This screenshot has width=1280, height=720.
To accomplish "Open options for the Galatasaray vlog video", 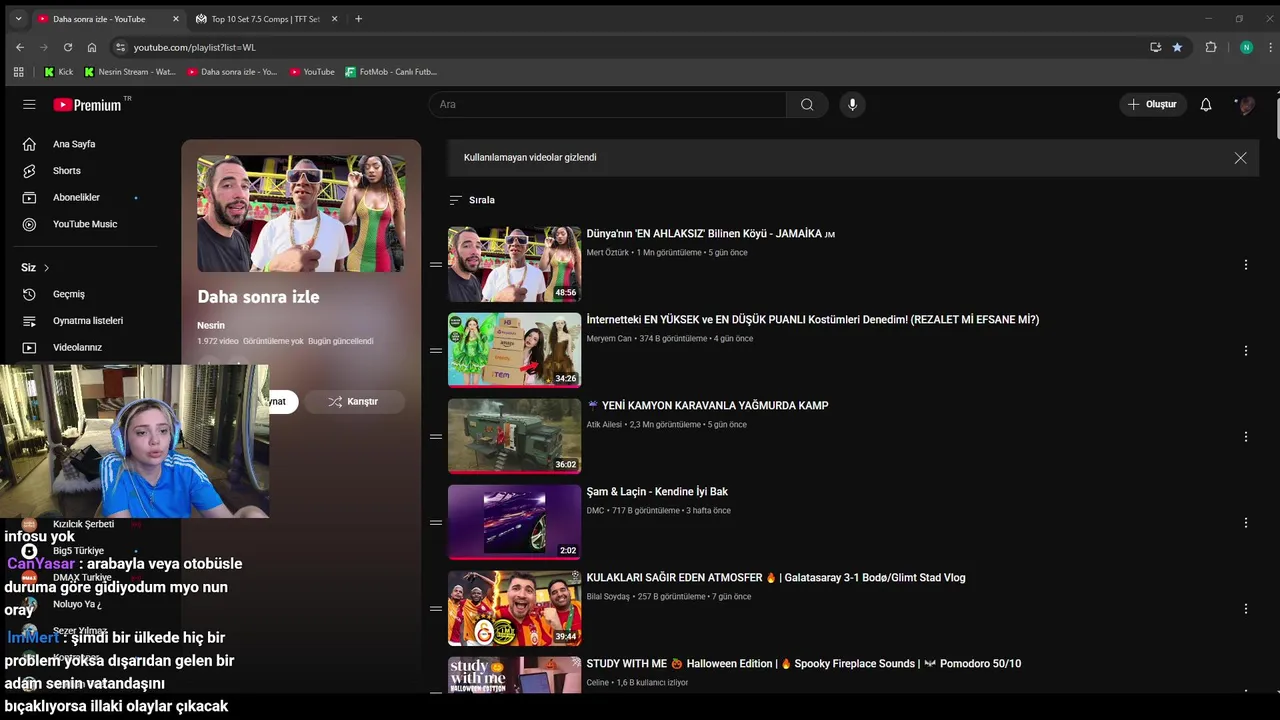I will pyautogui.click(x=1246, y=609).
